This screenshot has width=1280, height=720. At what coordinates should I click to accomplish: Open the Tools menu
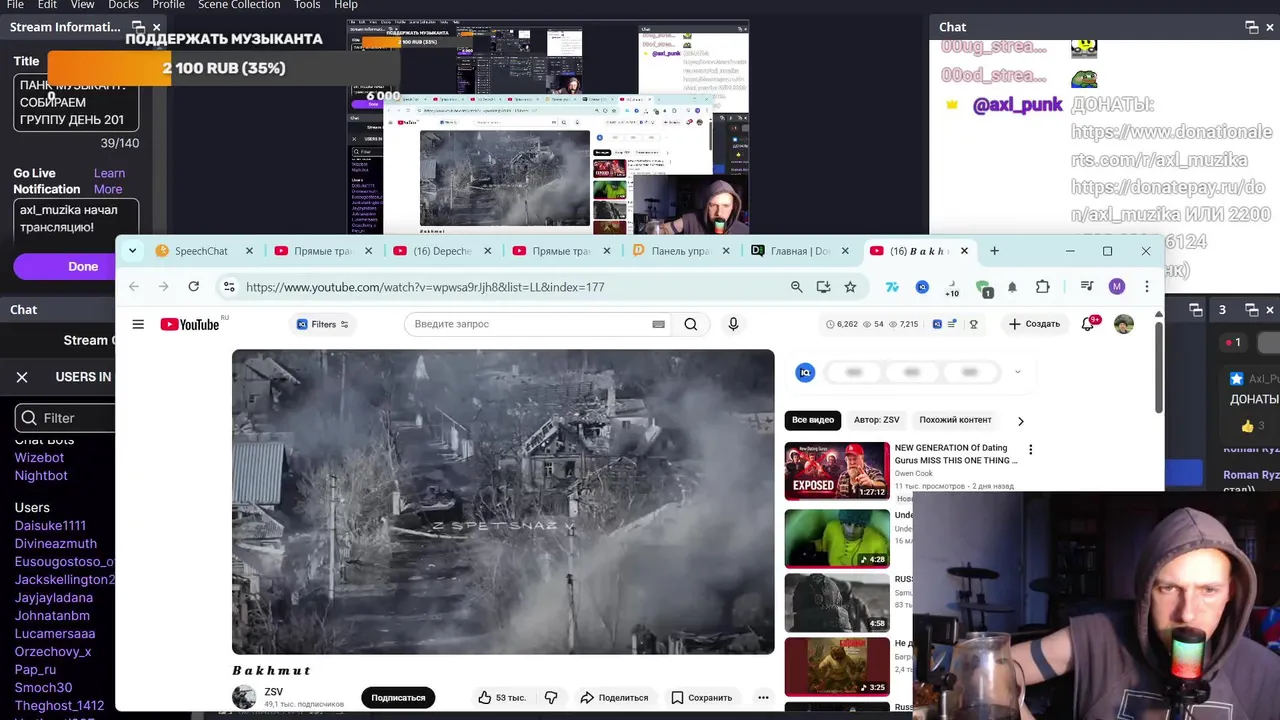tap(307, 5)
